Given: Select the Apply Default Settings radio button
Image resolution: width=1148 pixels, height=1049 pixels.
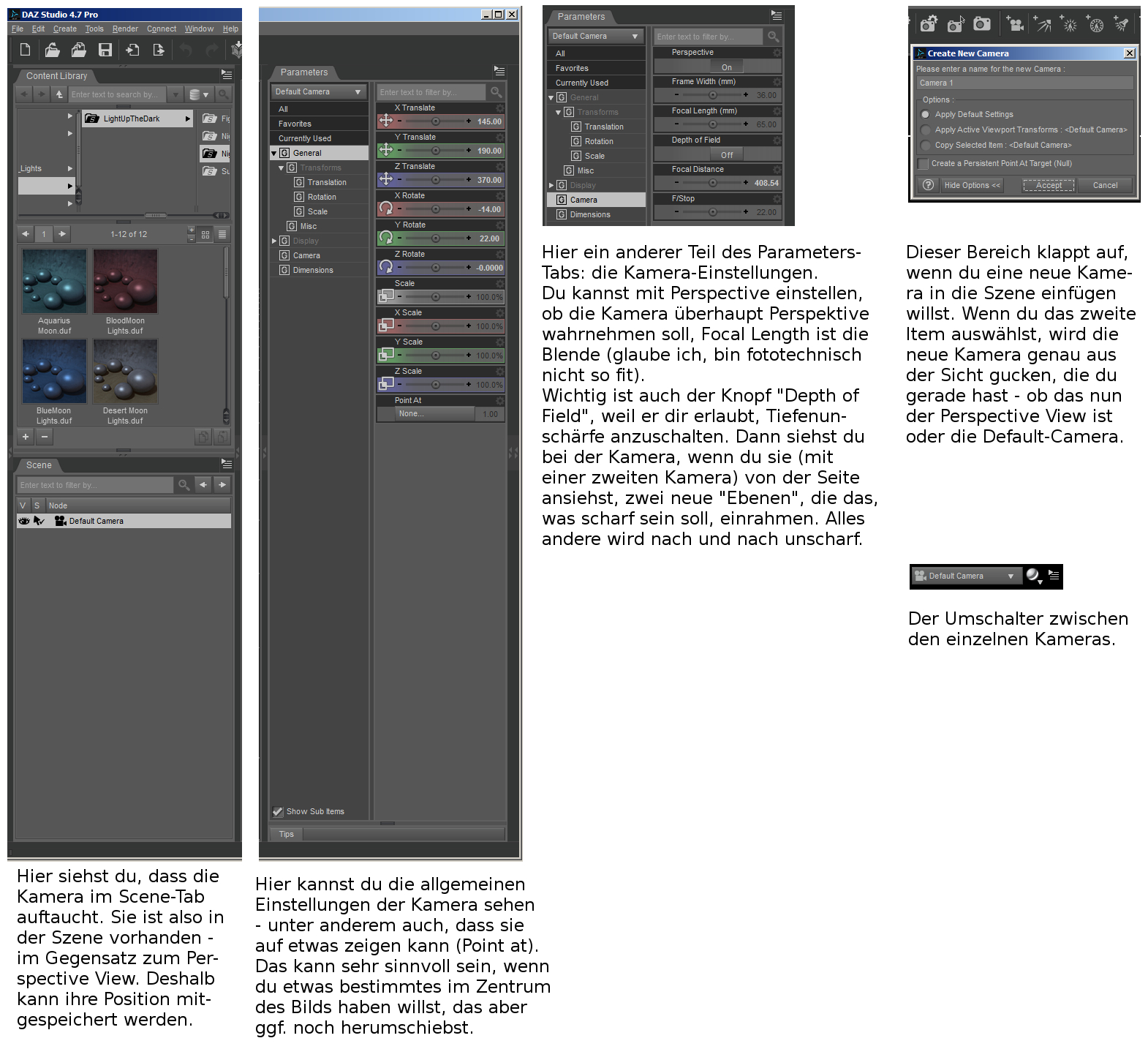Looking at the screenshot, I should 925,115.
